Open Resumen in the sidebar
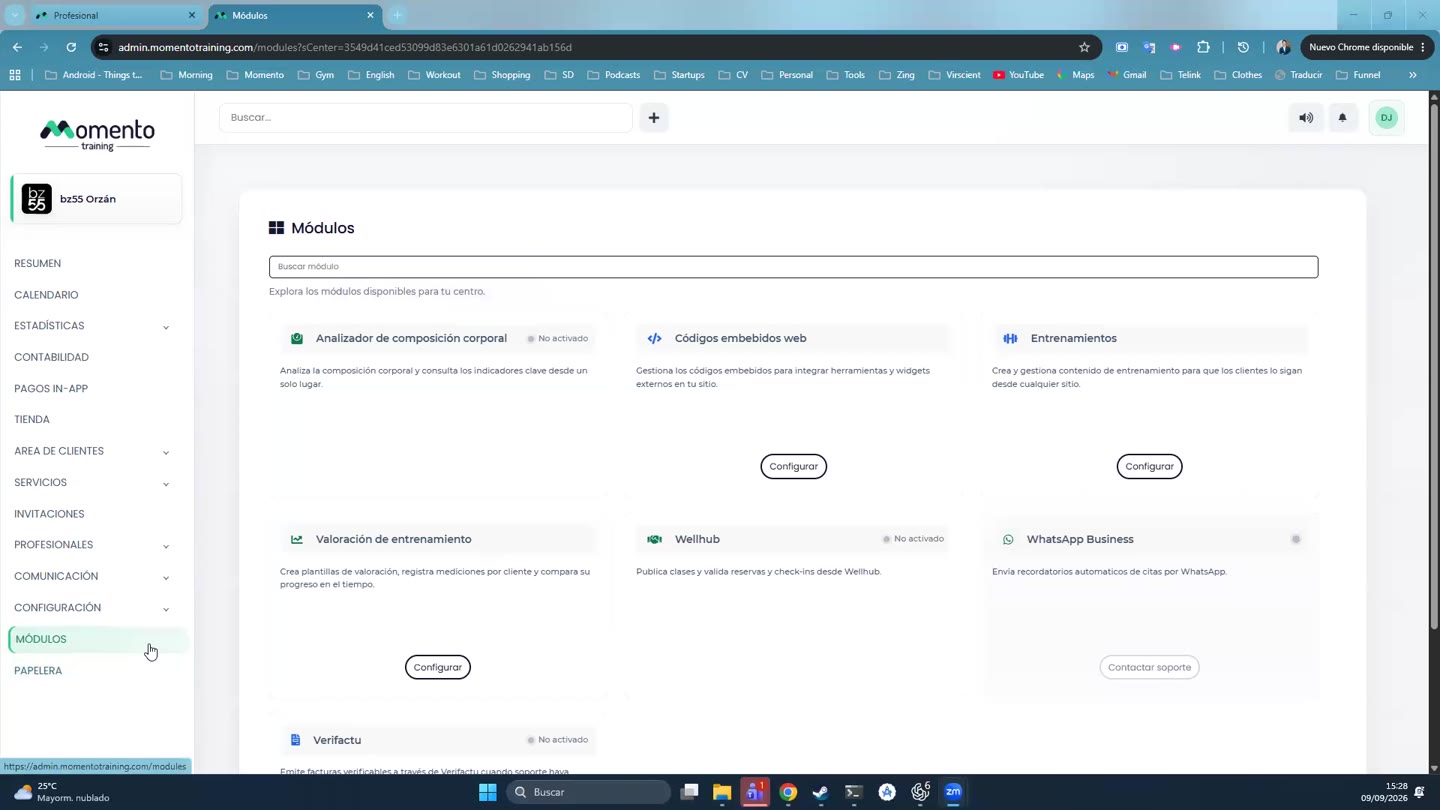This screenshot has height=810, width=1440. coord(38,264)
